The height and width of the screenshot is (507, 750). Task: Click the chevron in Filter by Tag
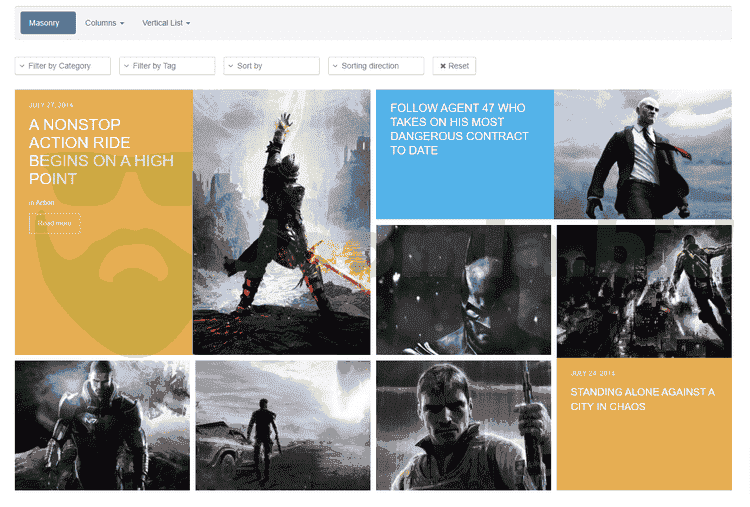click(x=126, y=66)
